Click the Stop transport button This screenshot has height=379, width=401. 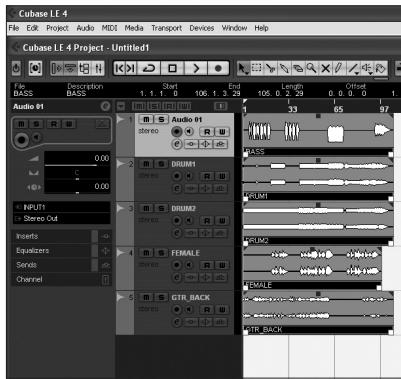[x=172, y=68]
